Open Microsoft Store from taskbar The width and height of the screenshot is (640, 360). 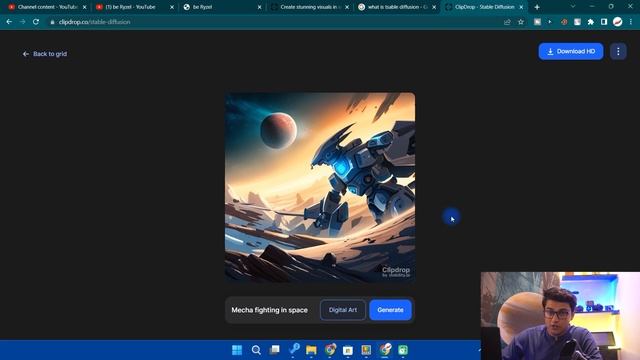pos(348,350)
